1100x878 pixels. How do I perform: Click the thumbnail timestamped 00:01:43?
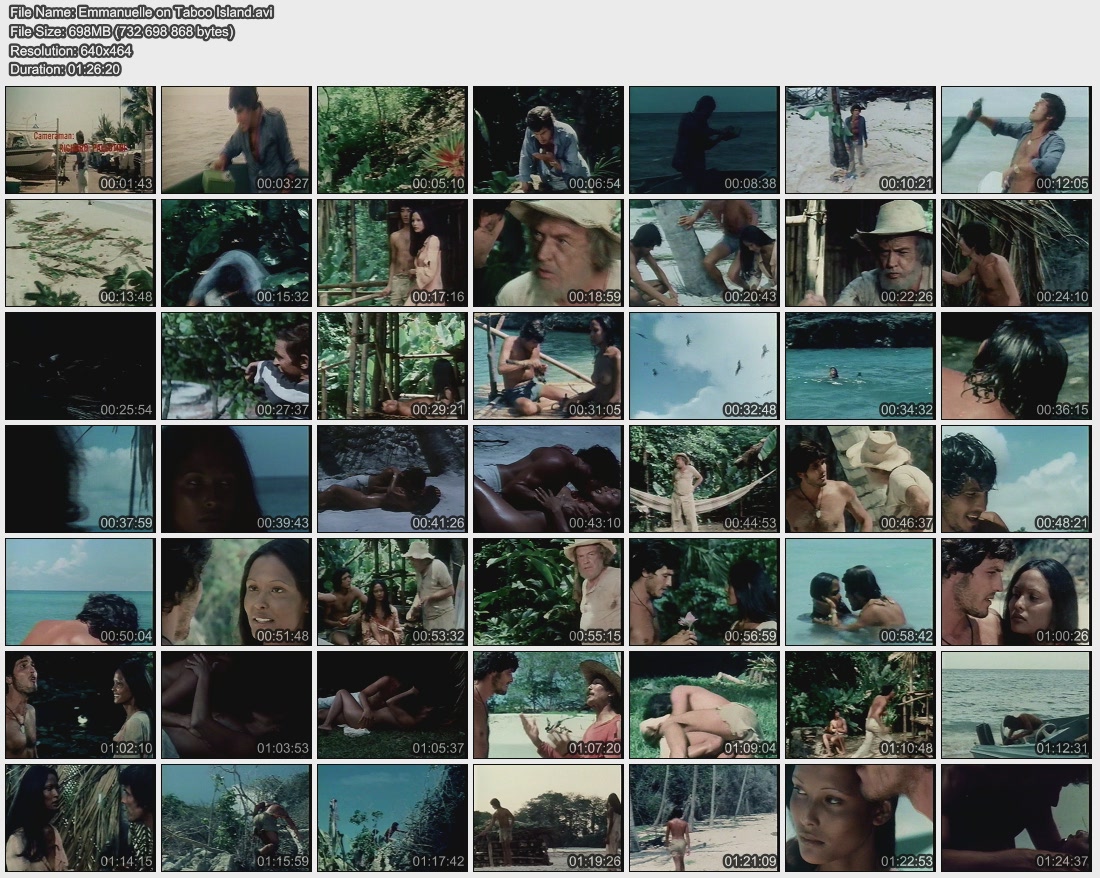click(x=80, y=139)
